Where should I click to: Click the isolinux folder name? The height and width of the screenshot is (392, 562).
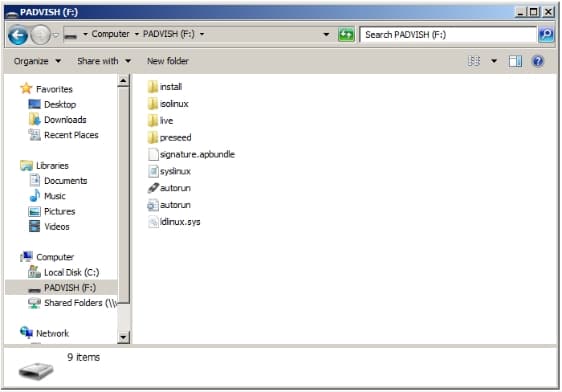pos(174,104)
